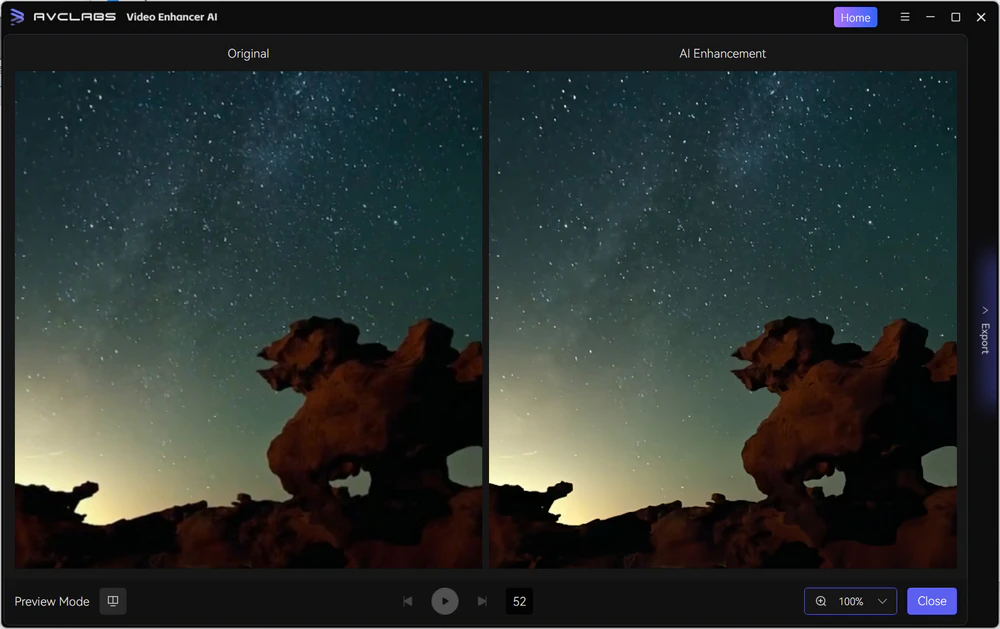Toggle the comparison Preview Mode display
Viewport: 1000px width, 629px height.
pos(112,601)
